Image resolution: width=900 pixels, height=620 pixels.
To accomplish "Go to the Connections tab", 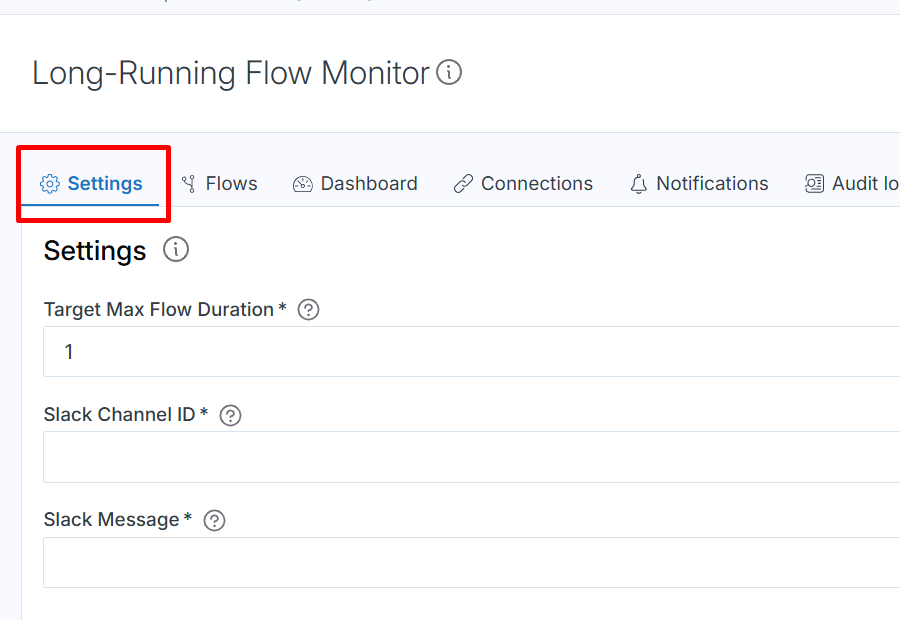I will (537, 184).
